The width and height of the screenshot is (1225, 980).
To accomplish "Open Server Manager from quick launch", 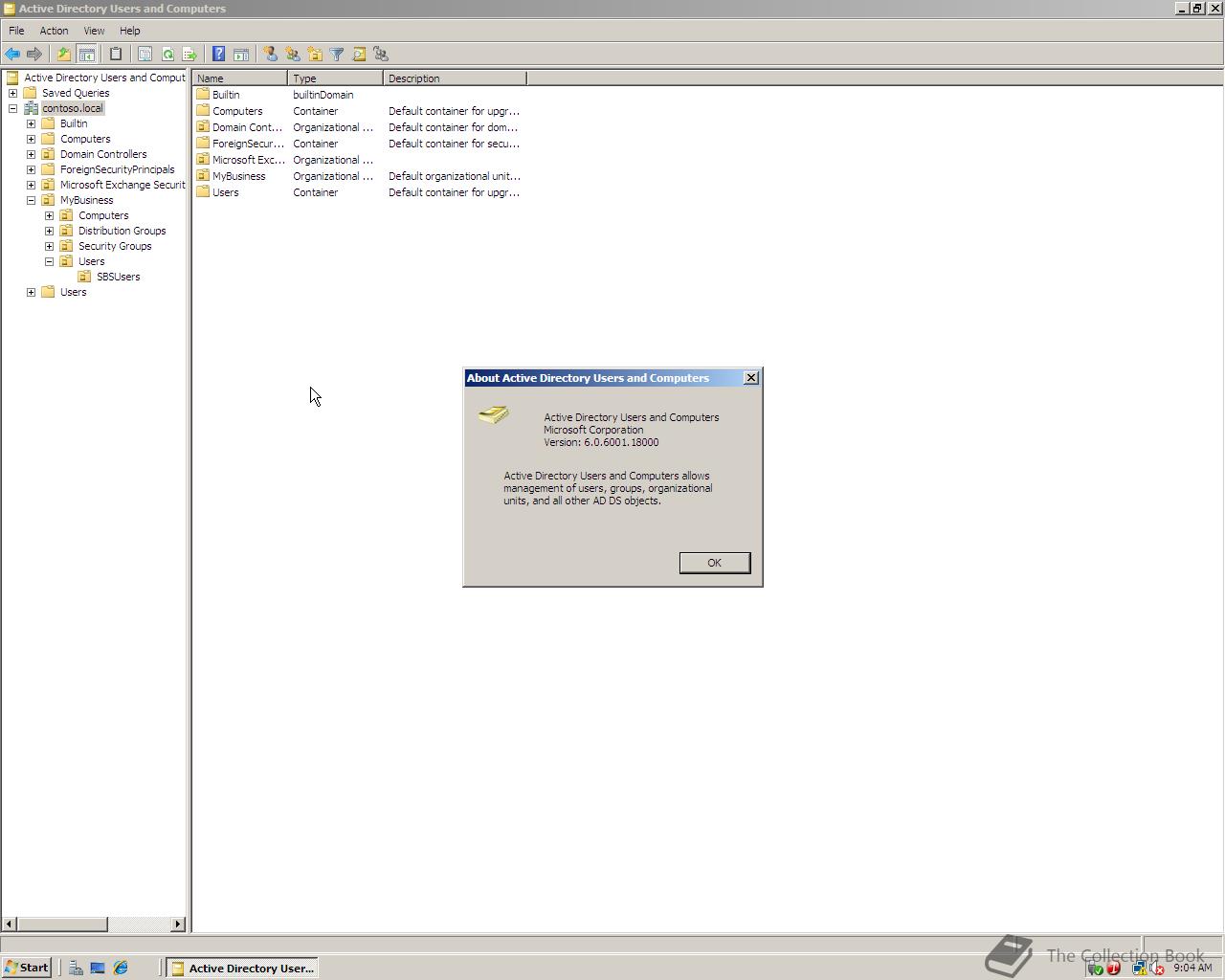I will tap(76, 969).
